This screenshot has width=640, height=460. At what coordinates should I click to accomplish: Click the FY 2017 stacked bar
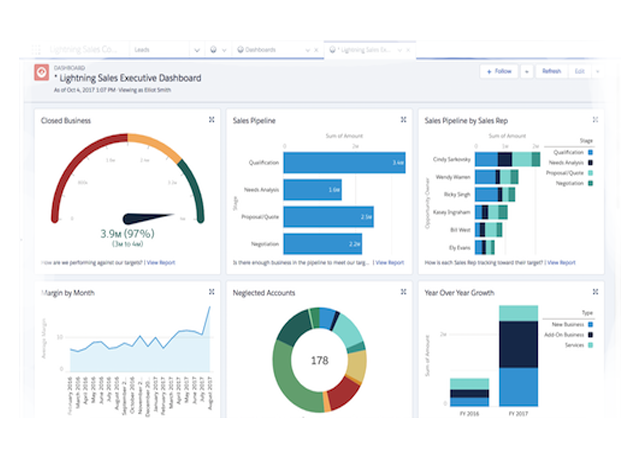tap(518, 356)
